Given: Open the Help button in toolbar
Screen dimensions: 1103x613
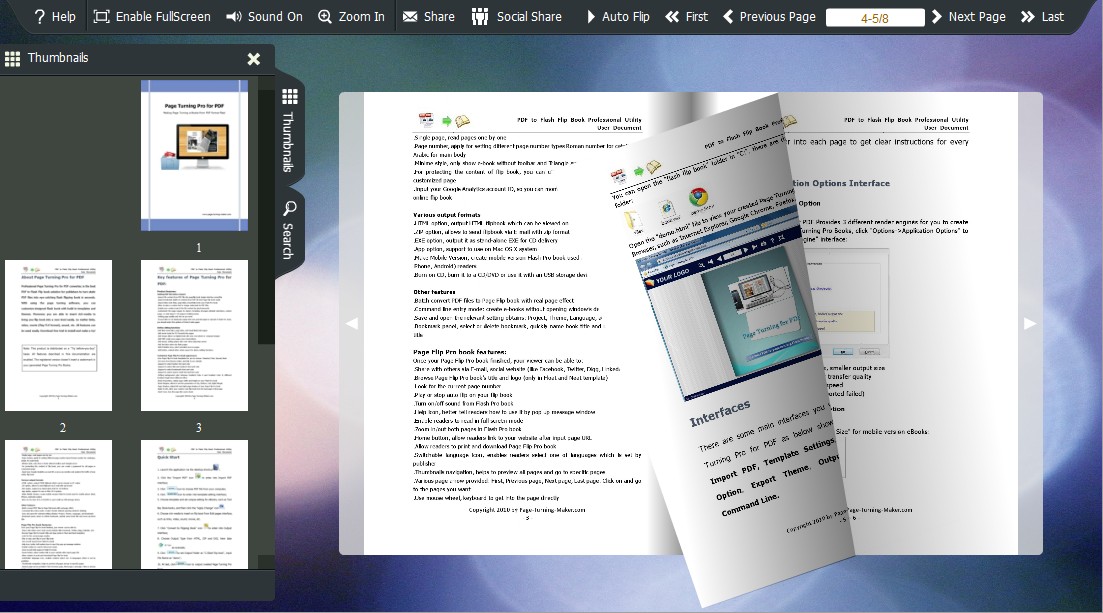Looking at the screenshot, I should [x=54, y=16].
